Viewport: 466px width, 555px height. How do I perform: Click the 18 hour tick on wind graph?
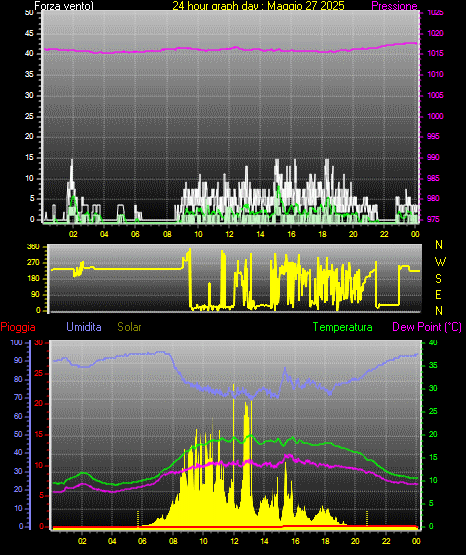click(x=322, y=234)
